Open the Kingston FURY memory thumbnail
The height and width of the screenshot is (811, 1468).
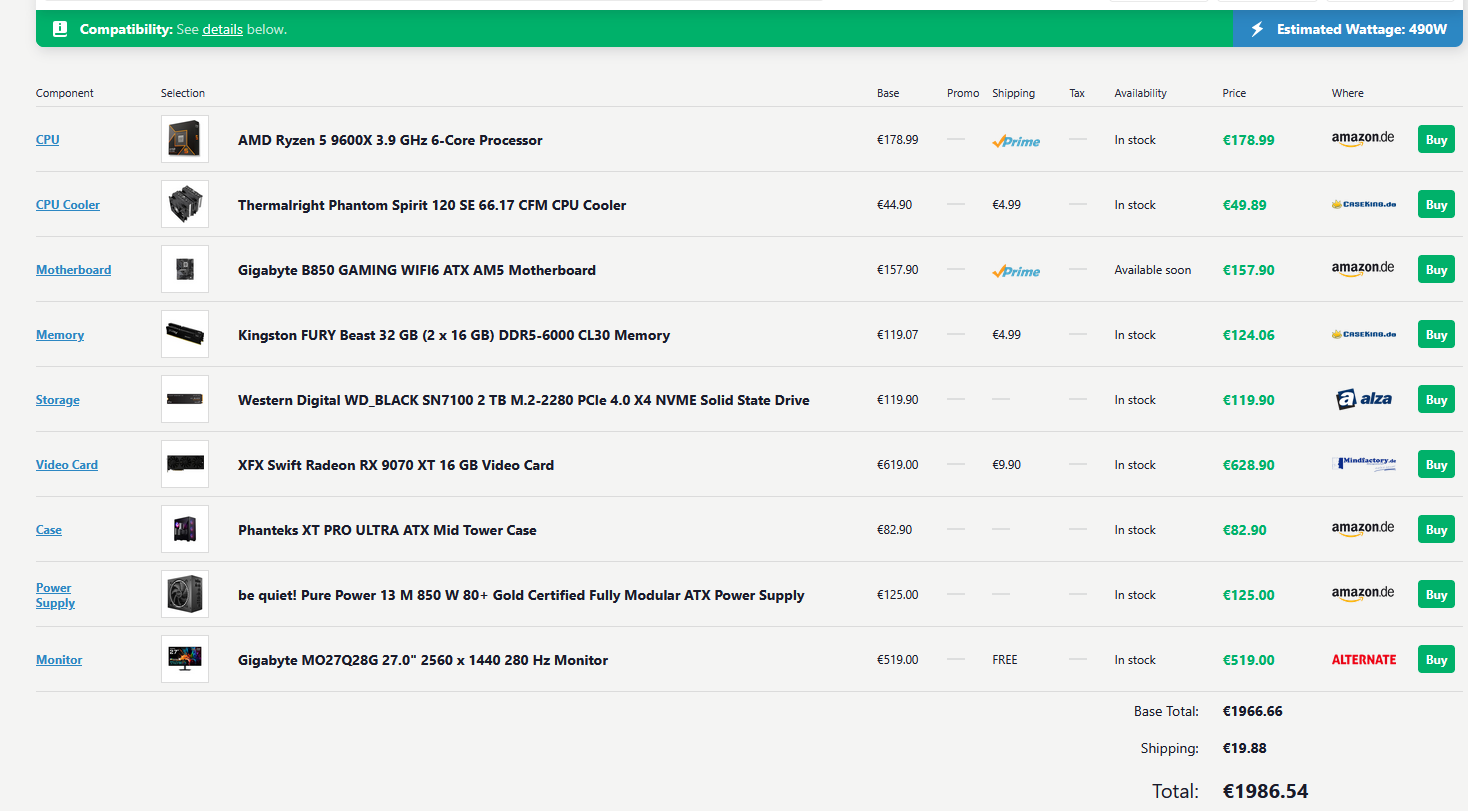click(185, 334)
